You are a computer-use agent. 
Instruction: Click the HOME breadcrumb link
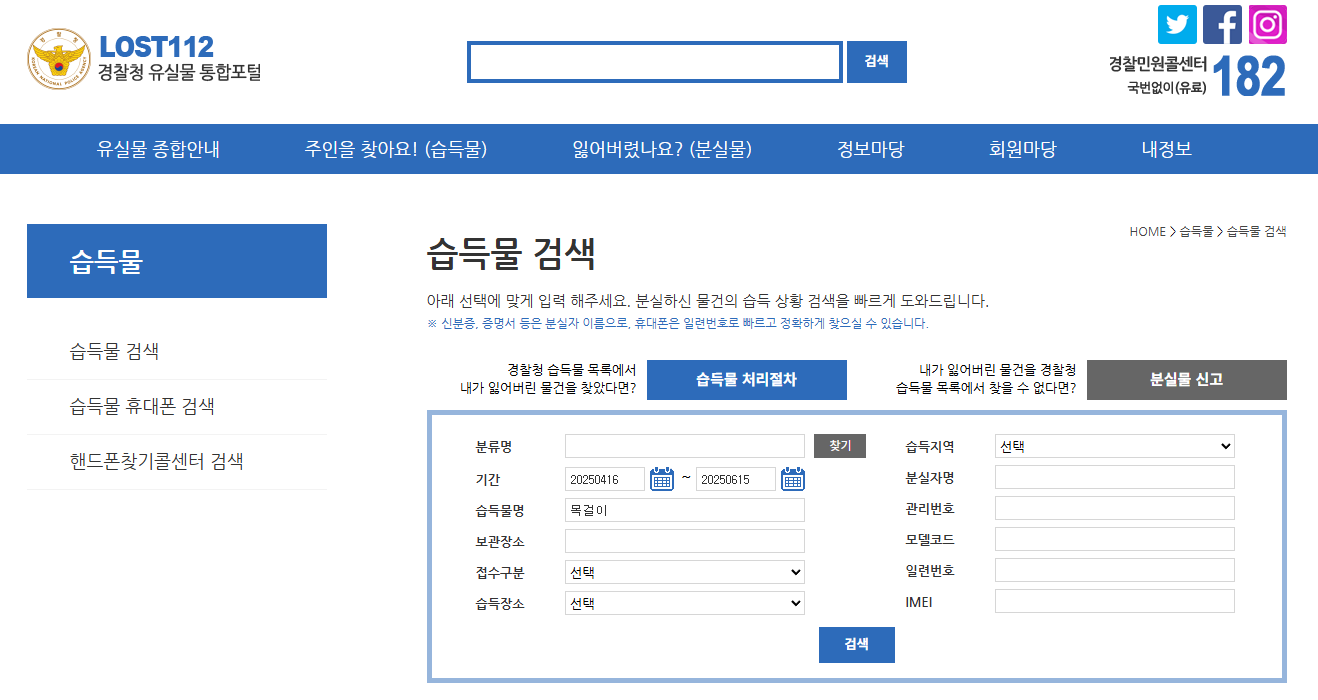point(1148,232)
